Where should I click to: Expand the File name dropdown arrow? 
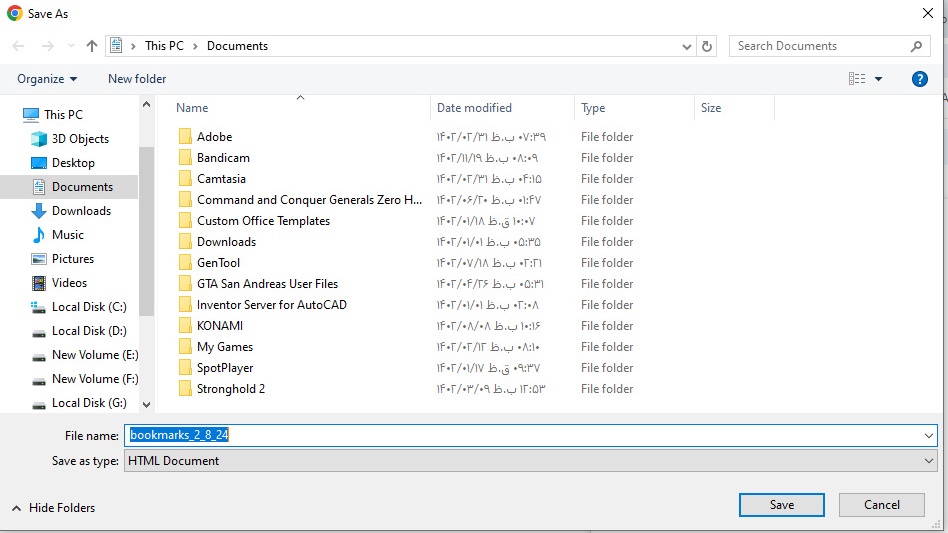tap(929, 436)
